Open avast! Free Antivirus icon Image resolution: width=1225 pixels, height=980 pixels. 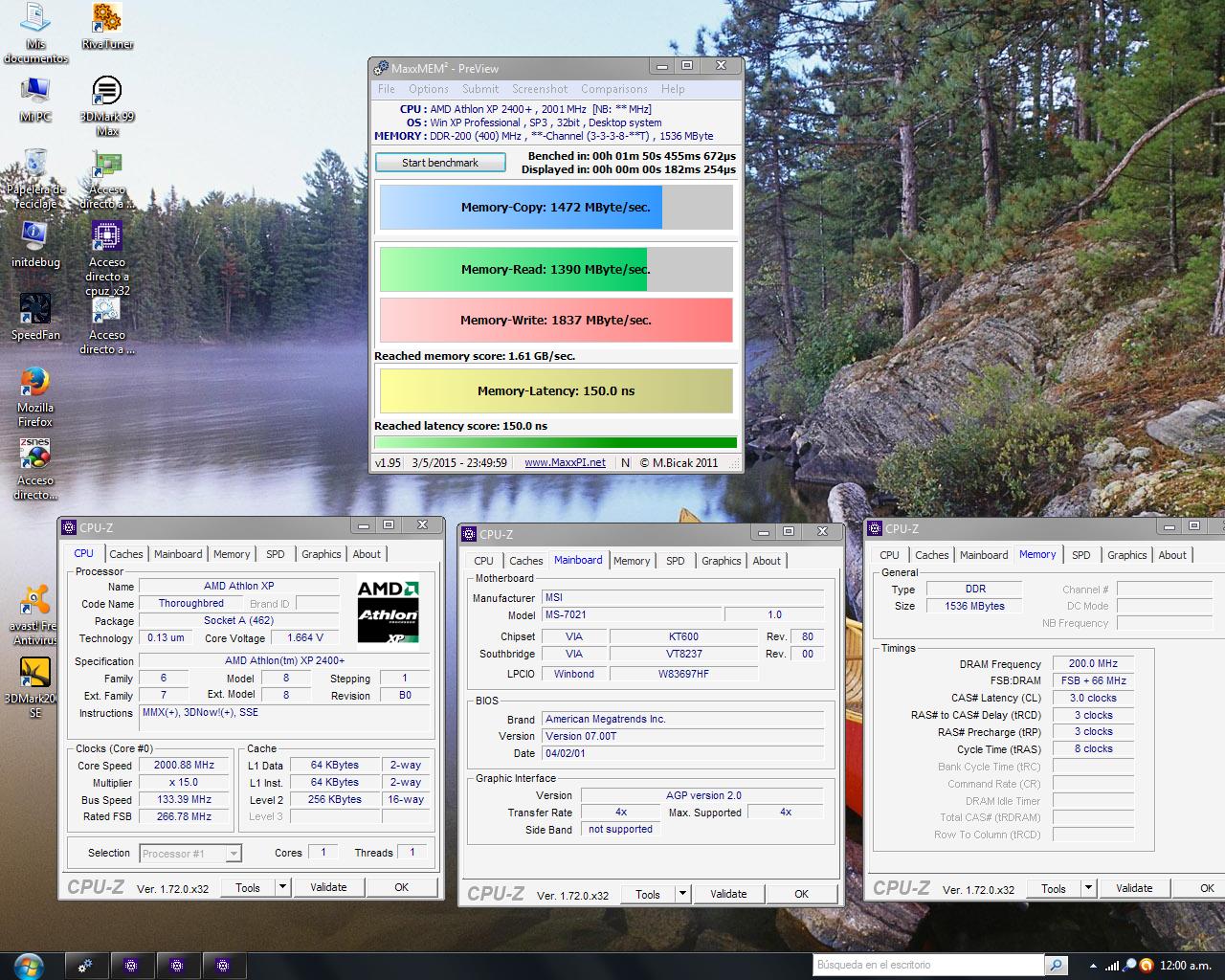(35, 615)
